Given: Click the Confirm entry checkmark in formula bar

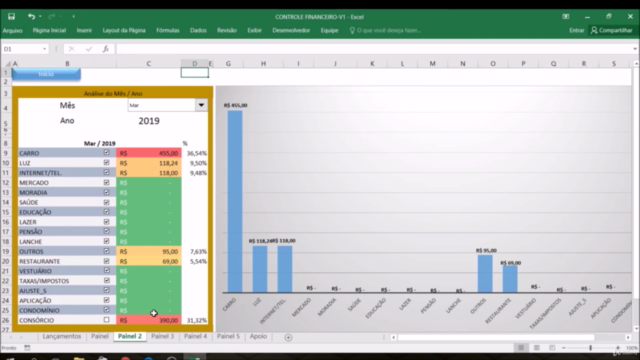Looking at the screenshot, I should tap(89, 49).
